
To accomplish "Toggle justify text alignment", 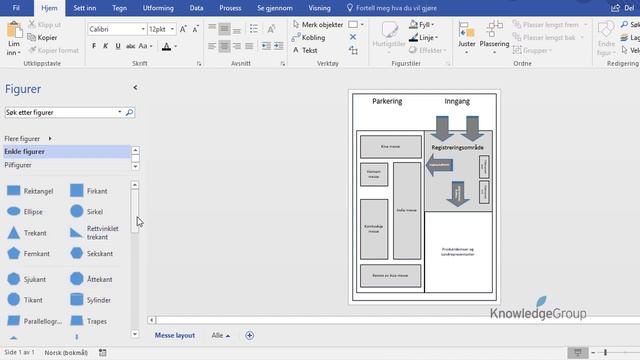I will pyautogui.click(x=249, y=46).
